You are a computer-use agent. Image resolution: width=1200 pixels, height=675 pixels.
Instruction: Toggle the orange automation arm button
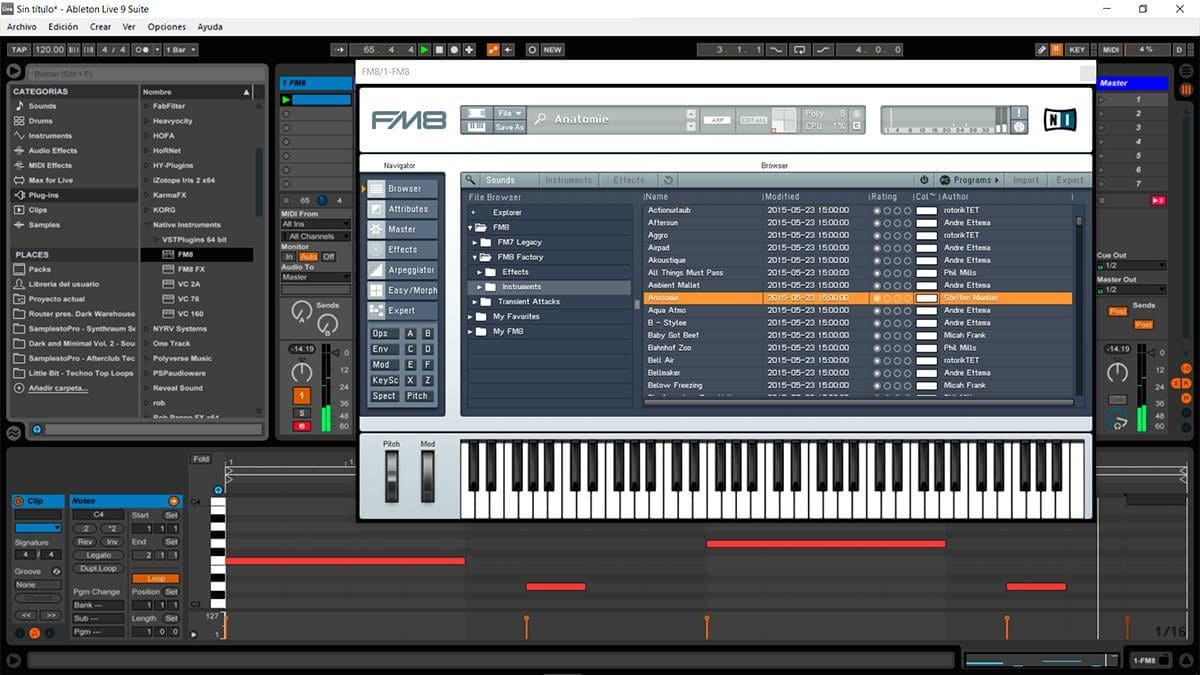[493, 49]
